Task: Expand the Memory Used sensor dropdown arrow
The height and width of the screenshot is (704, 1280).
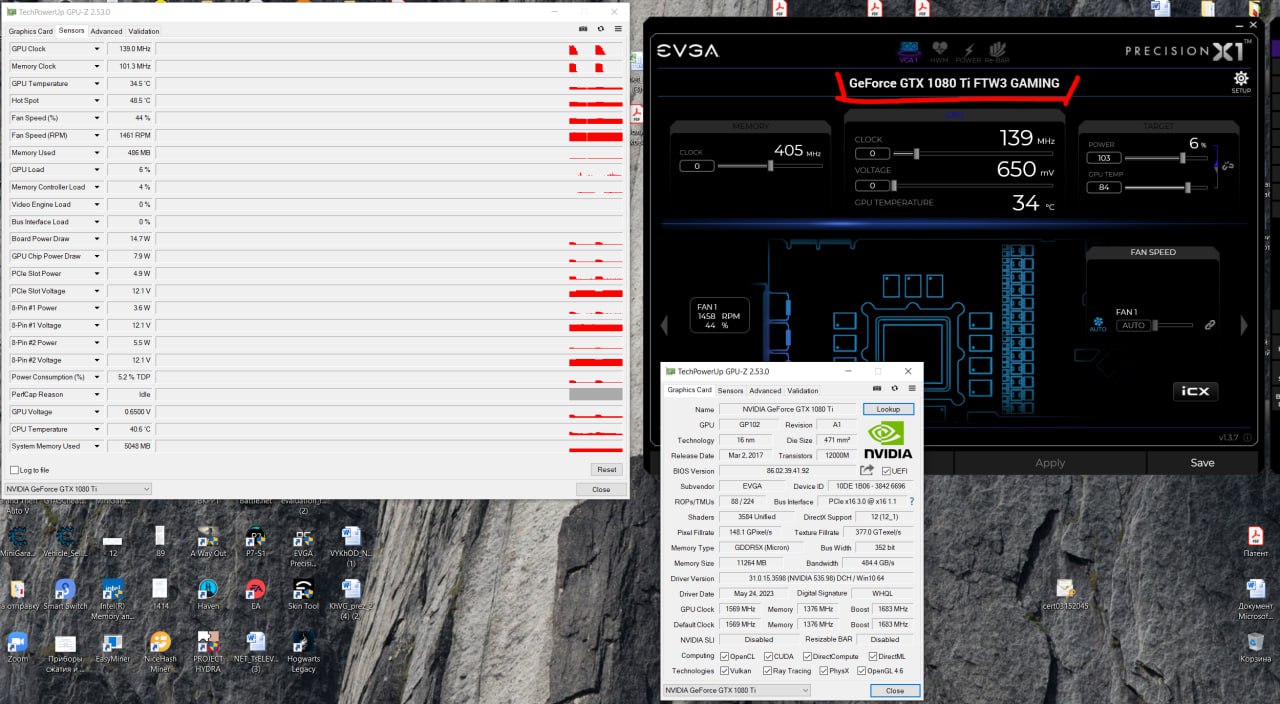Action: (x=97, y=152)
